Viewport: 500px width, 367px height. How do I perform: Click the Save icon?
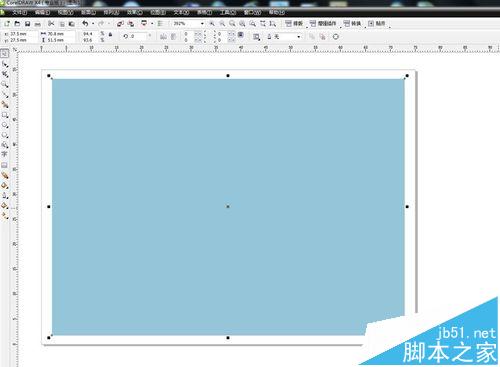coord(28,24)
